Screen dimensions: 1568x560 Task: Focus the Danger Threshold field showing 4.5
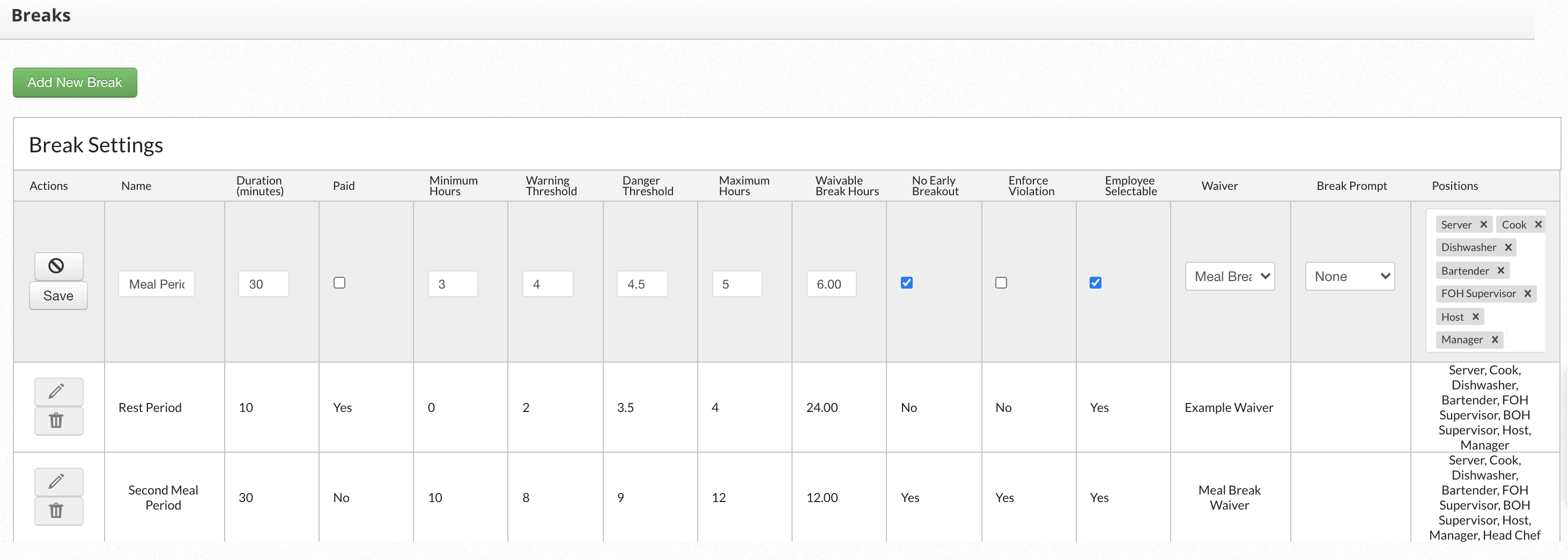[642, 284]
